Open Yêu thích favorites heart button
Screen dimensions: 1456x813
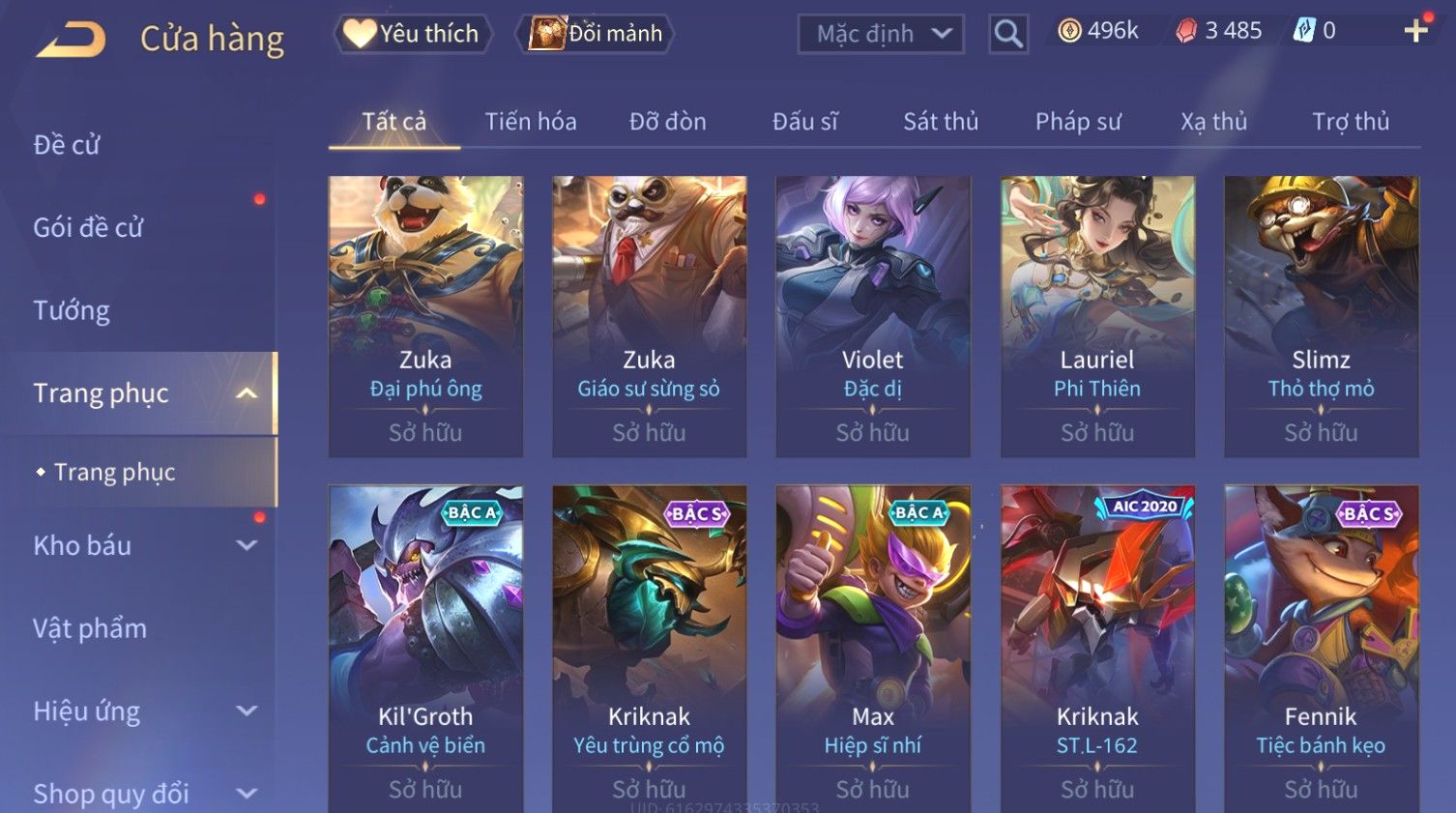413,34
